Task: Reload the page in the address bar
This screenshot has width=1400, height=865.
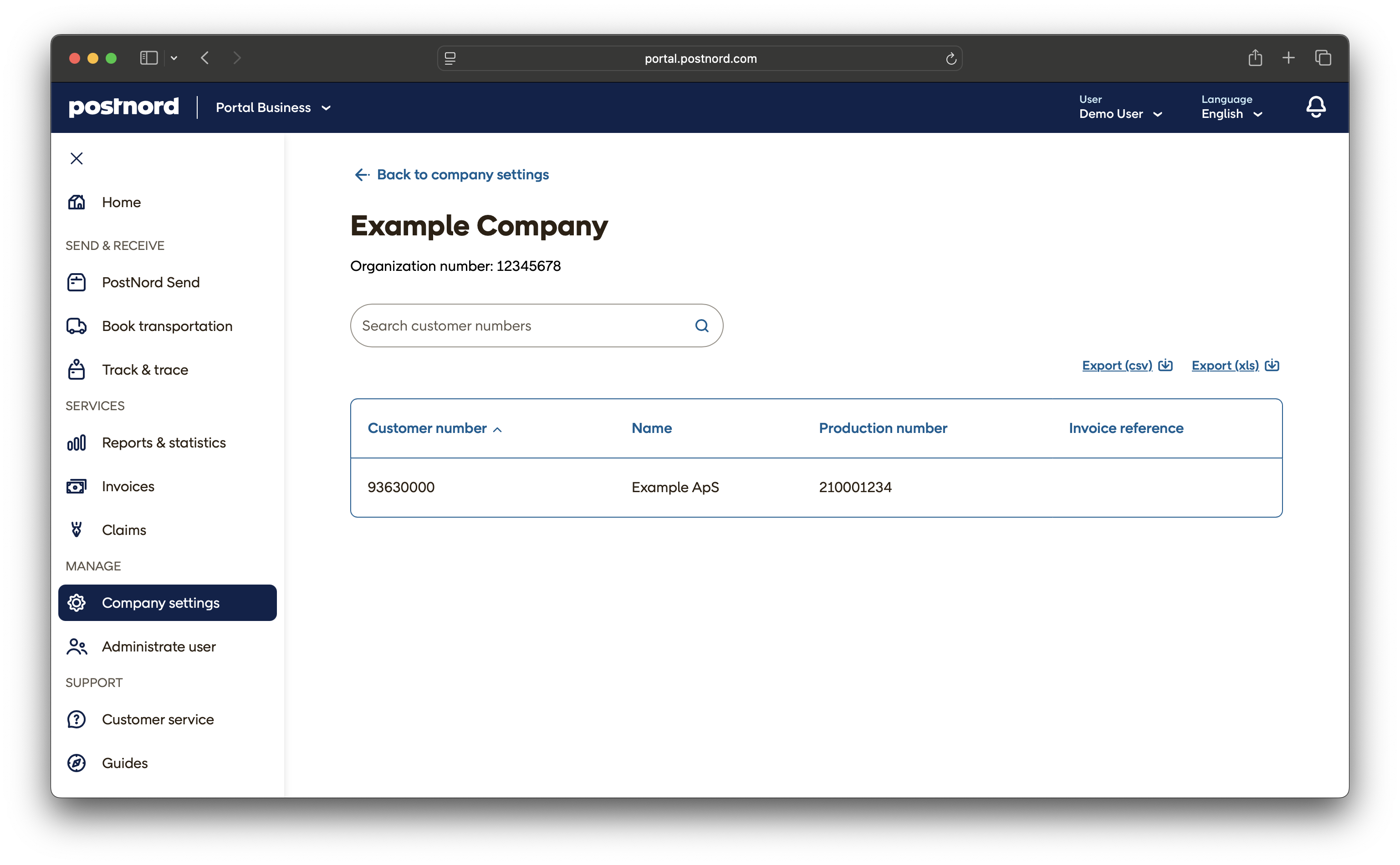Action: (950, 58)
